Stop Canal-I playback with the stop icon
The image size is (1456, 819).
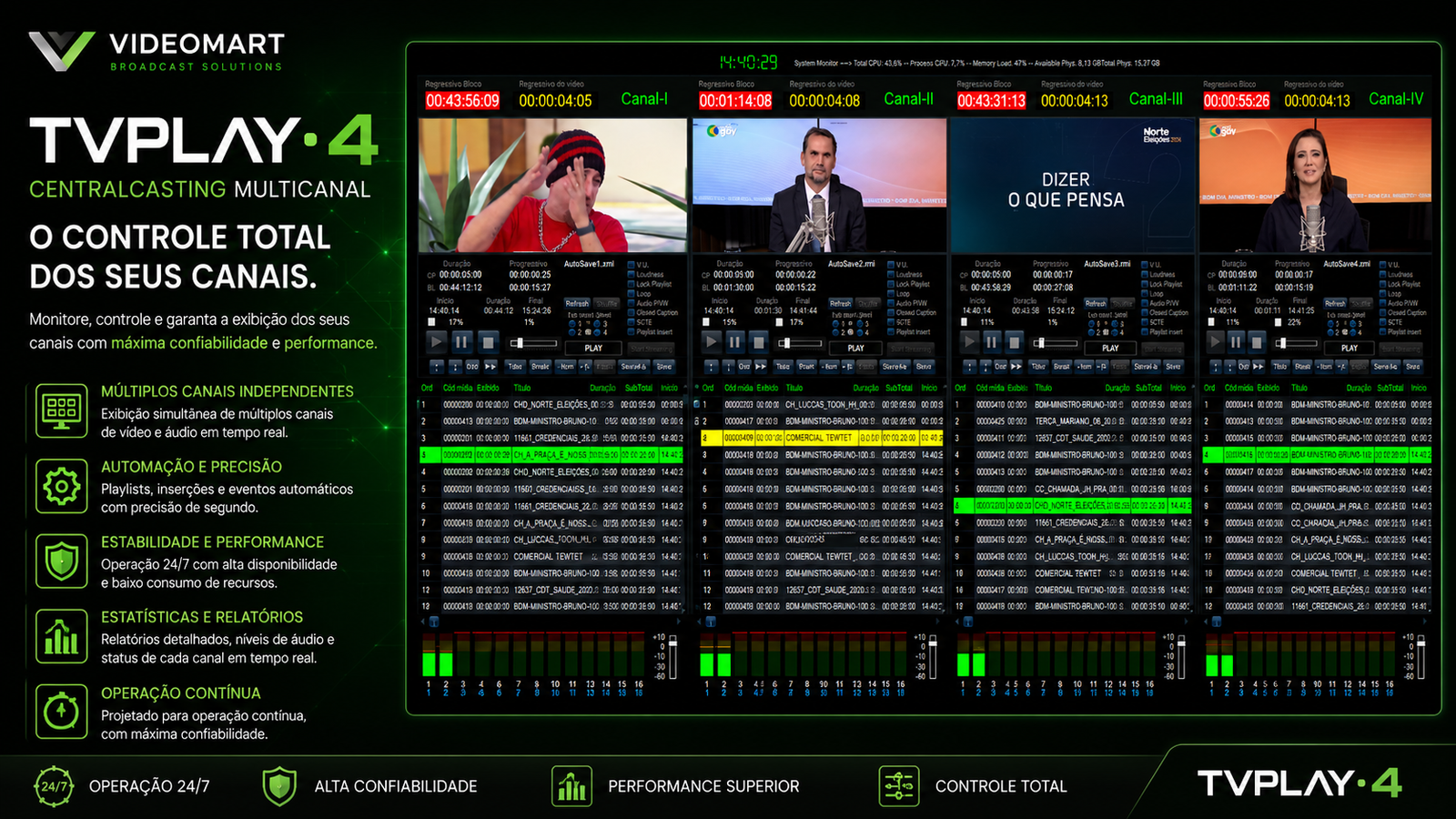point(488,342)
